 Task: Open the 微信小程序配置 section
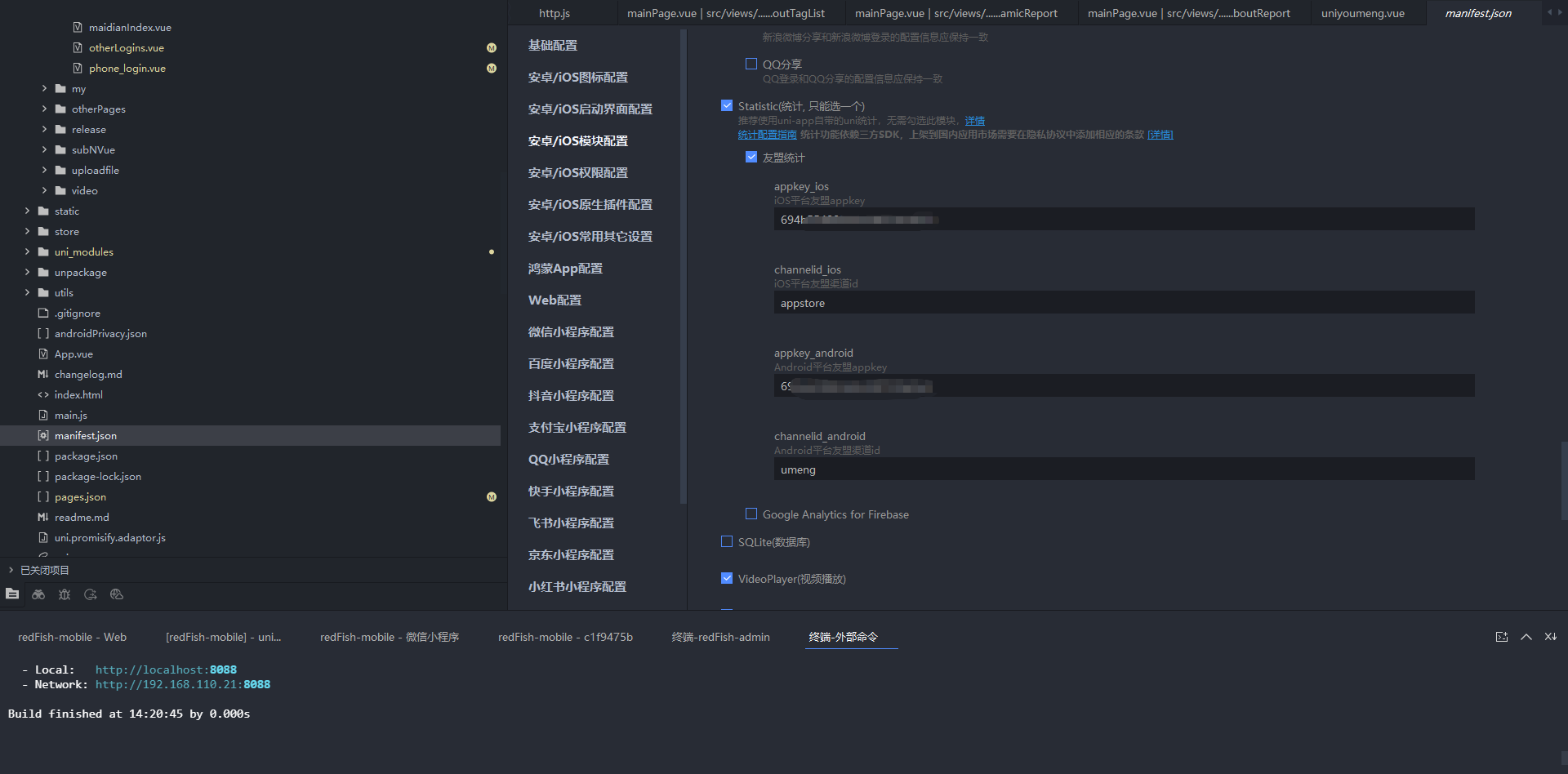(570, 331)
